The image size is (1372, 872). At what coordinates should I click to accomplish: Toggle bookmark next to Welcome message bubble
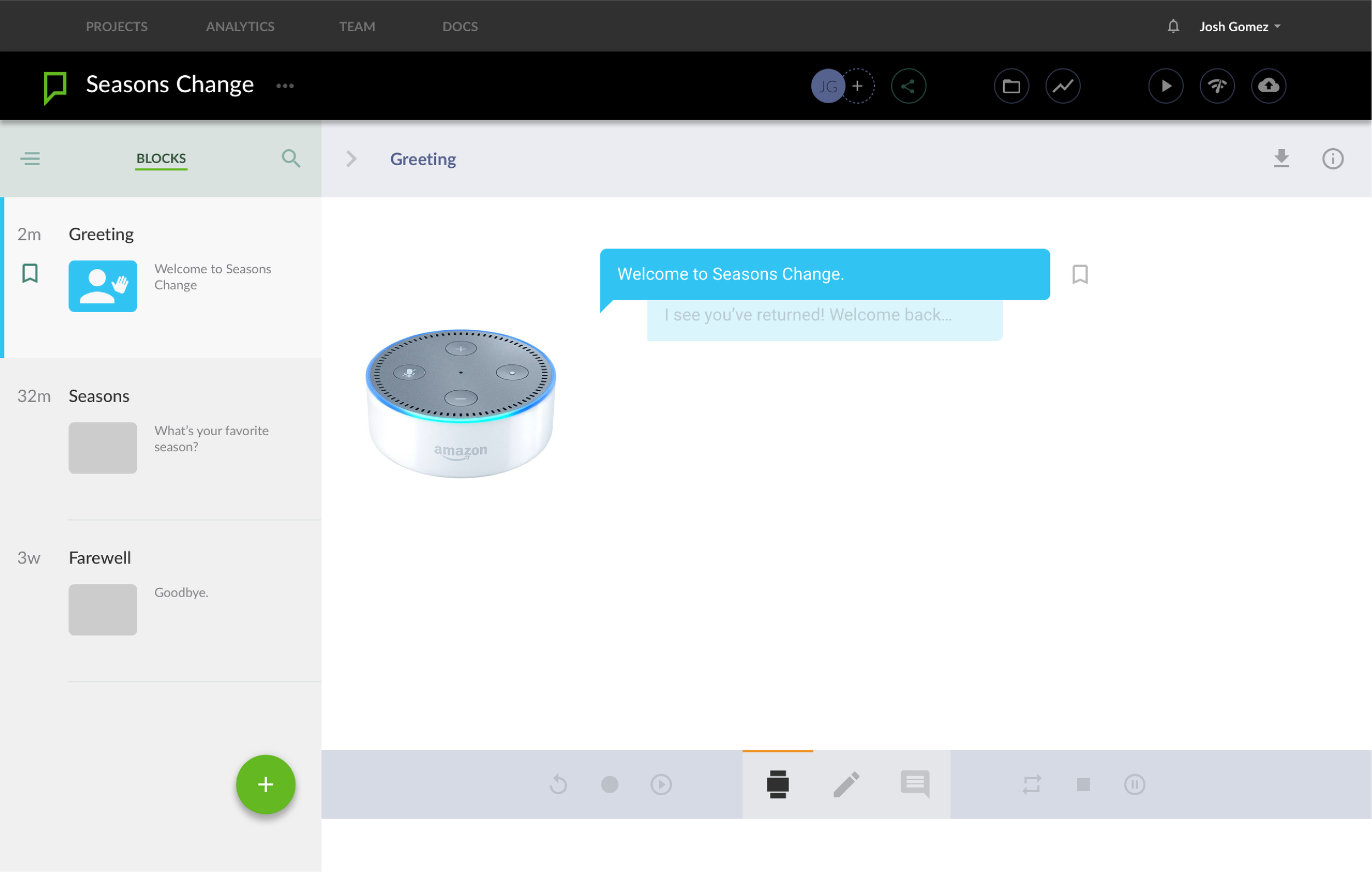tap(1079, 274)
